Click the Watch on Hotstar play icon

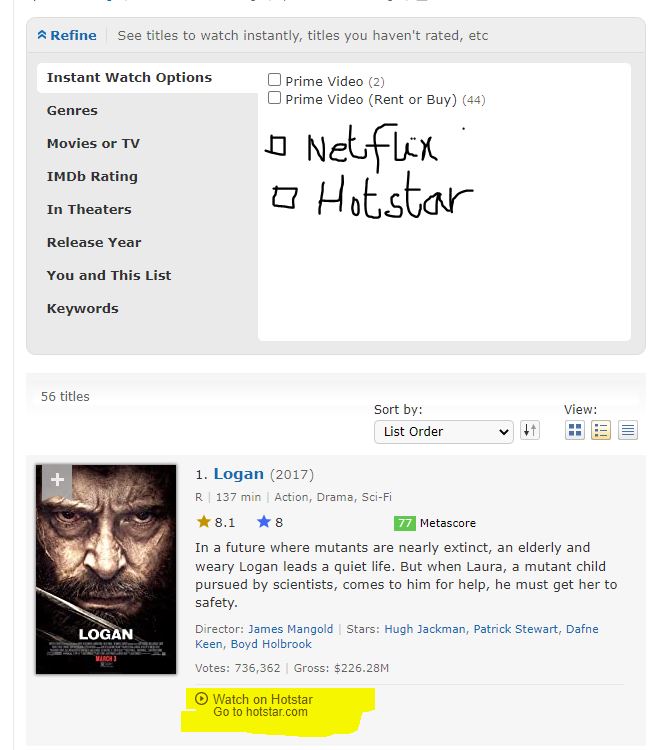(202, 699)
